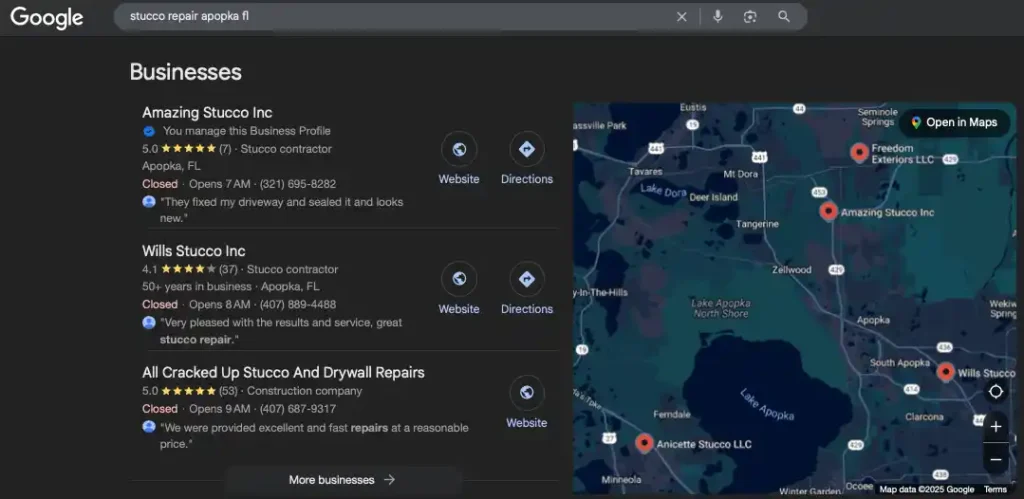The width and height of the screenshot is (1024, 499).
Task: Open image search with camera lens icon
Action: click(x=750, y=17)
